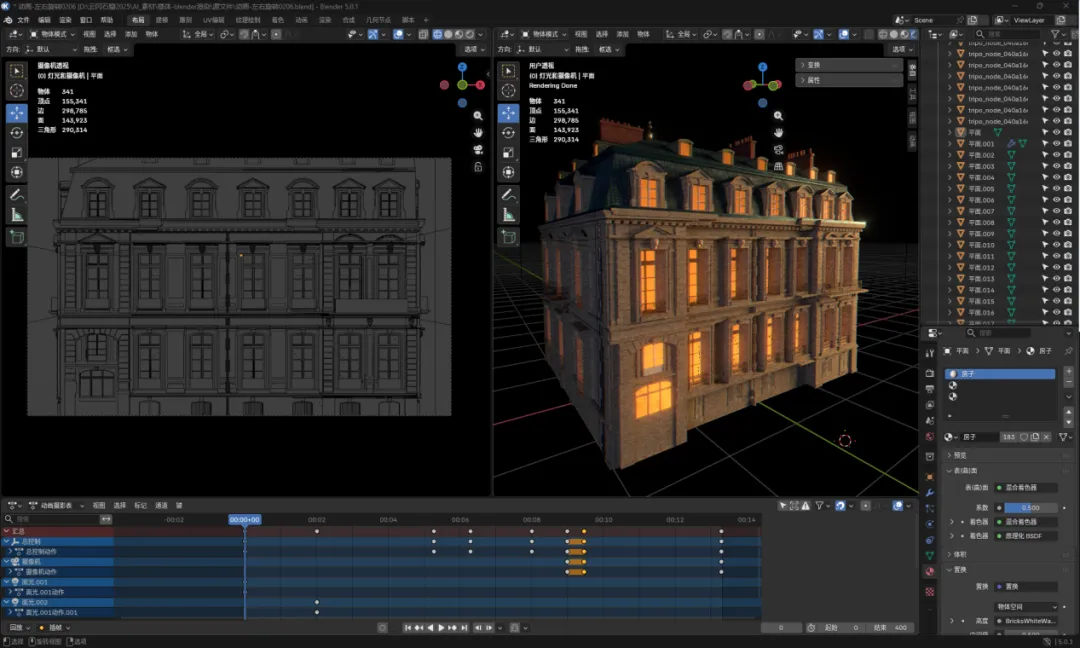1080x648 pixels.
Task: Select the Measure tool in left viewport
Action: tap(17, 215)
